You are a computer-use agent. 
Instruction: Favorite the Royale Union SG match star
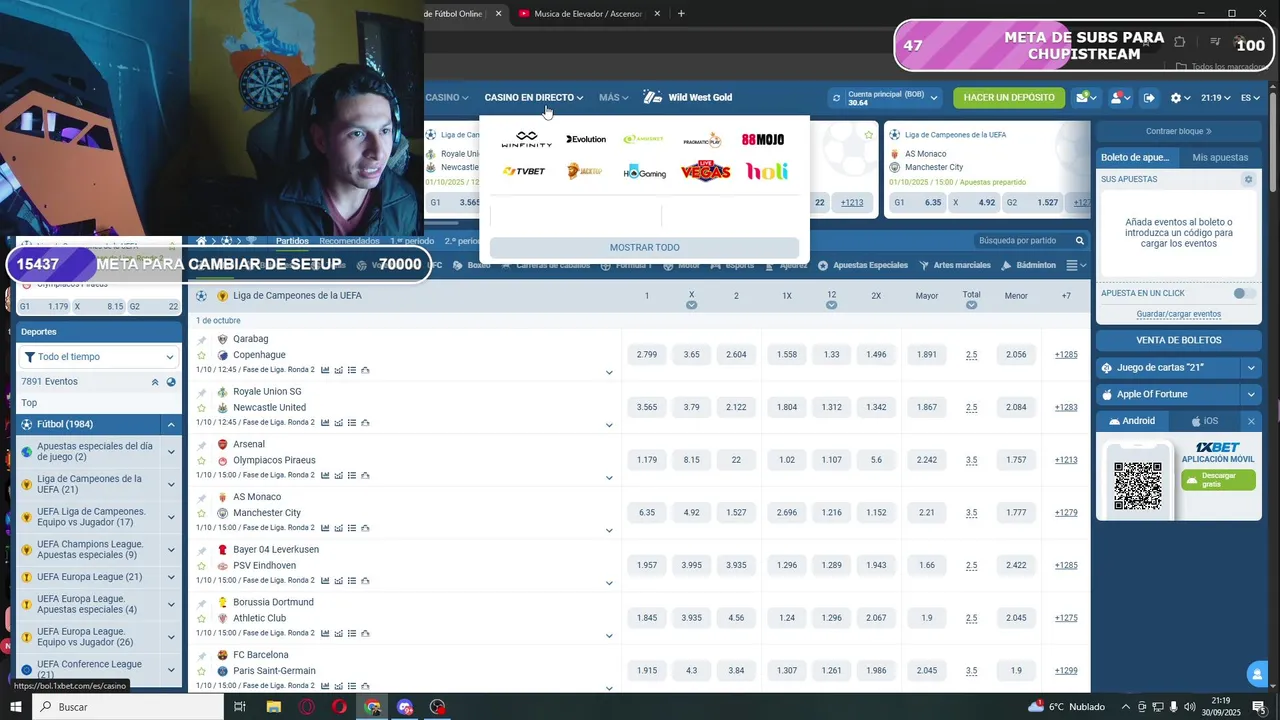(x=202, y=408)
